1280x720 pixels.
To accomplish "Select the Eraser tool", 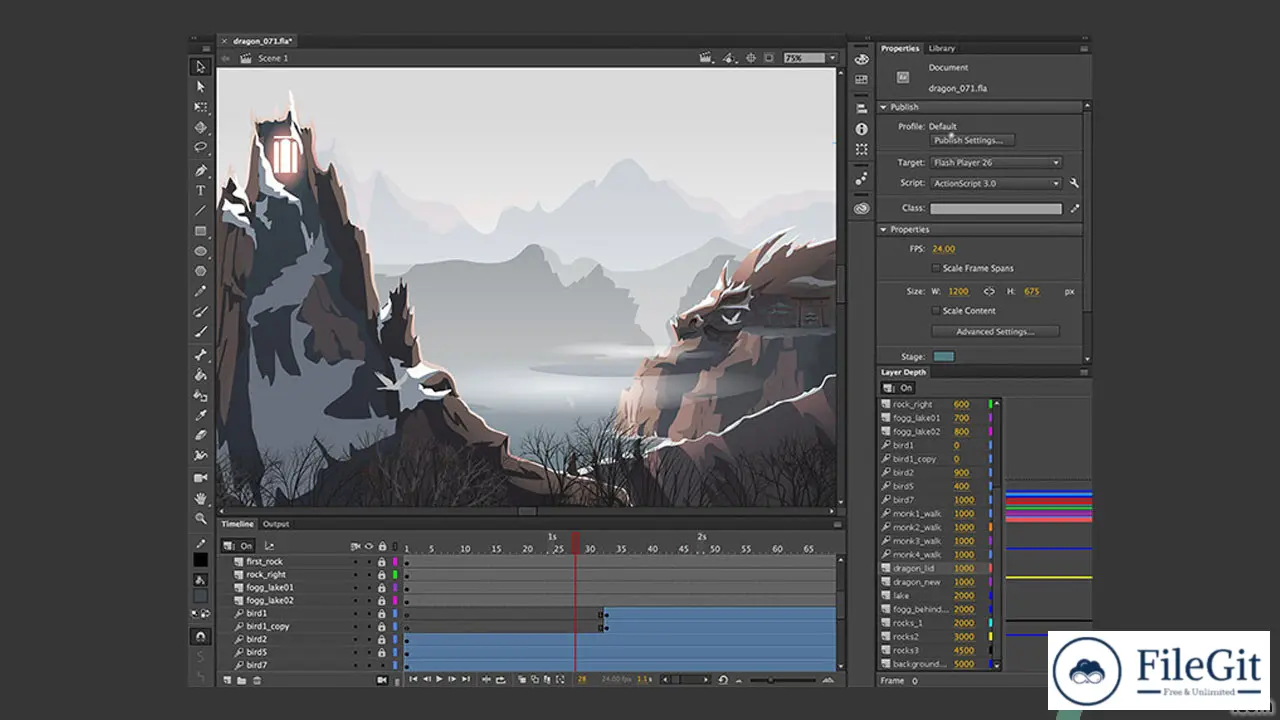I will [200, 435].
